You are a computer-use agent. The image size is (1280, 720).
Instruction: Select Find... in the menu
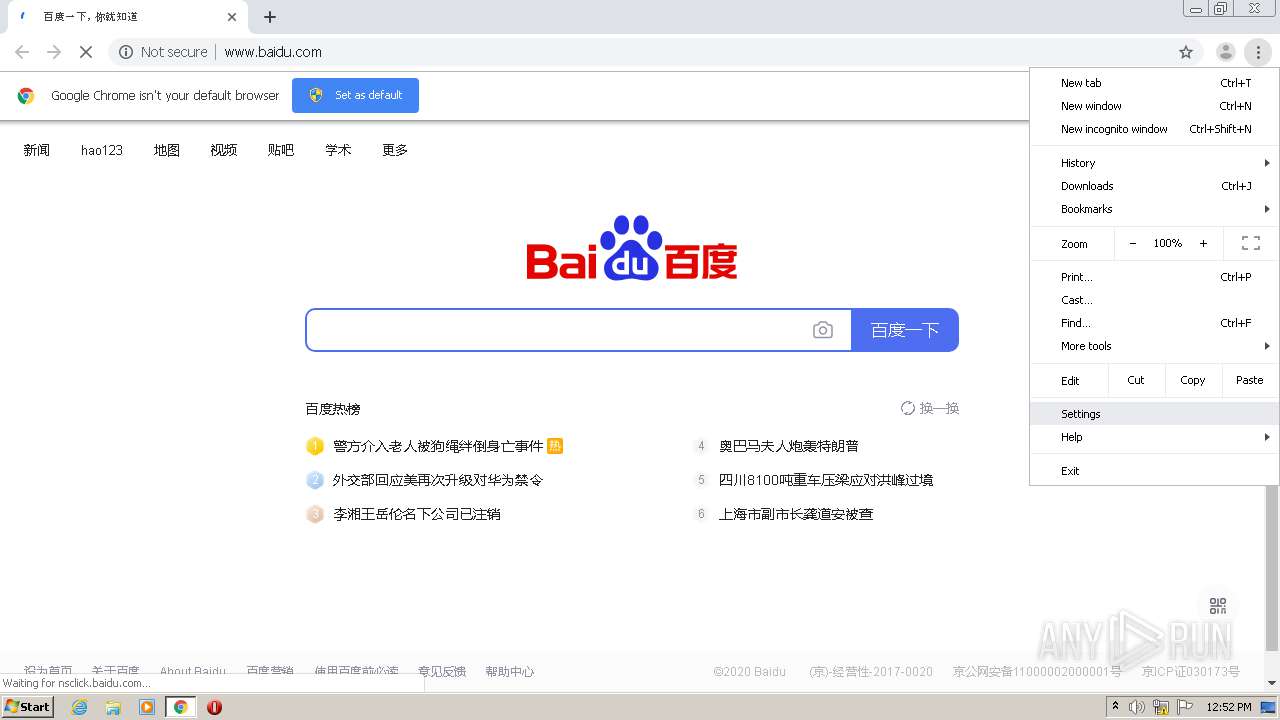(1154, 323)
